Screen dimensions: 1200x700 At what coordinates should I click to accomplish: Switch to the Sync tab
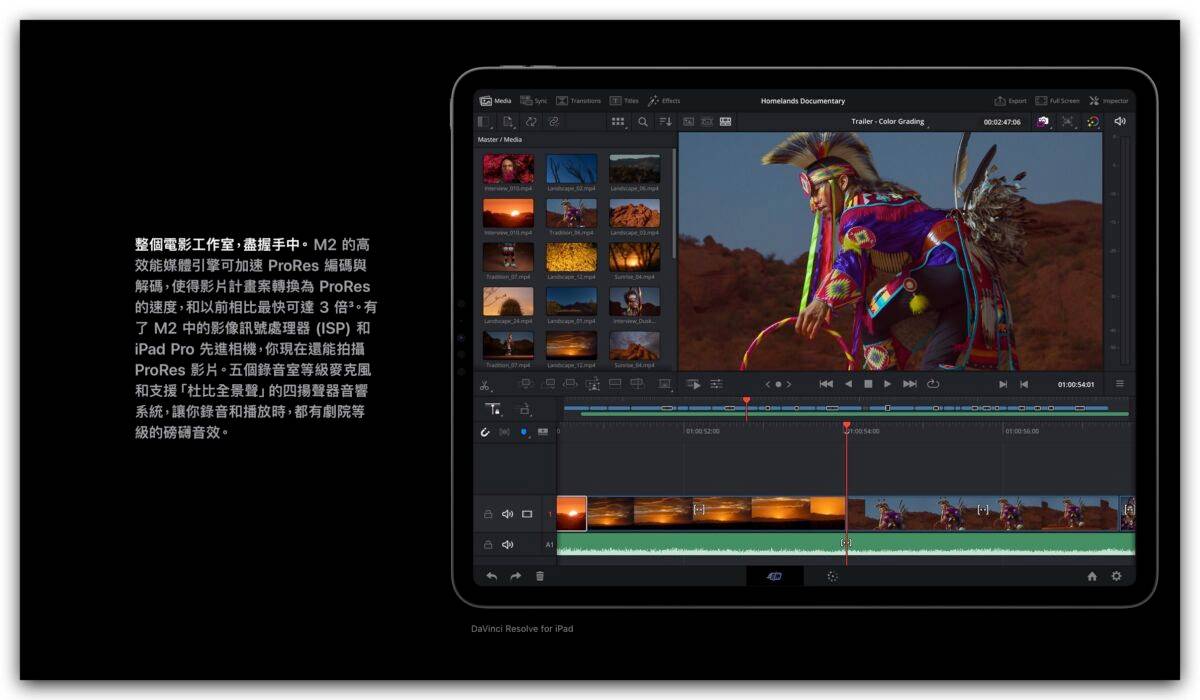(534, 101)
